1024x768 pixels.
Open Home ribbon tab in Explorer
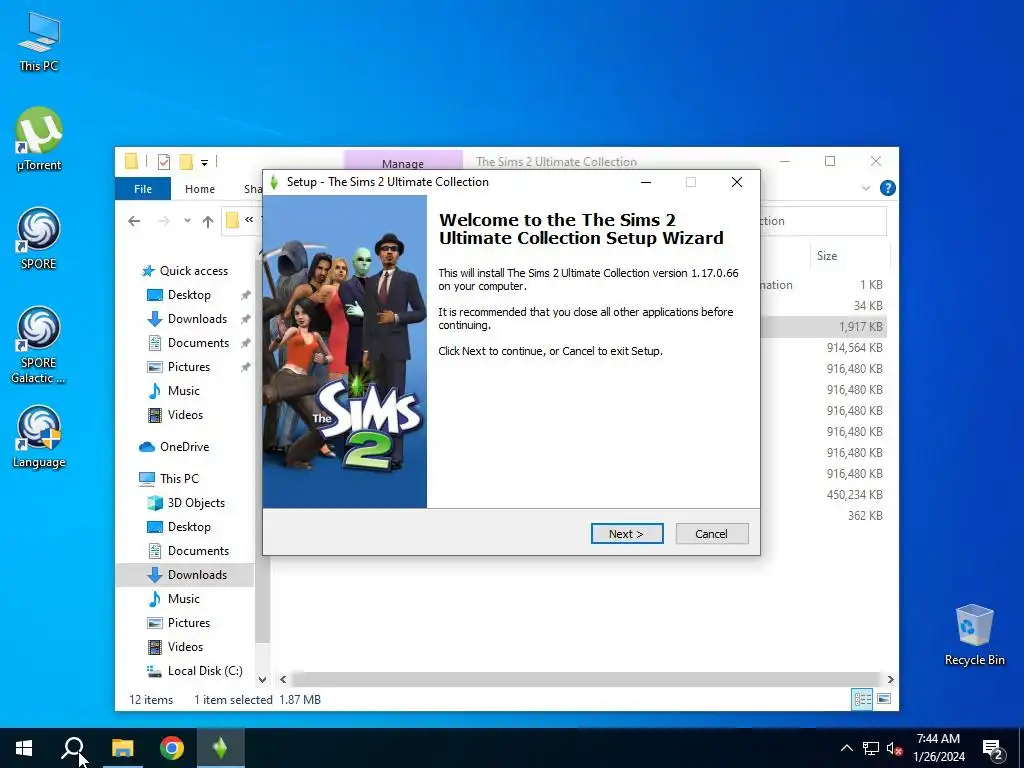tap(200, 189)
